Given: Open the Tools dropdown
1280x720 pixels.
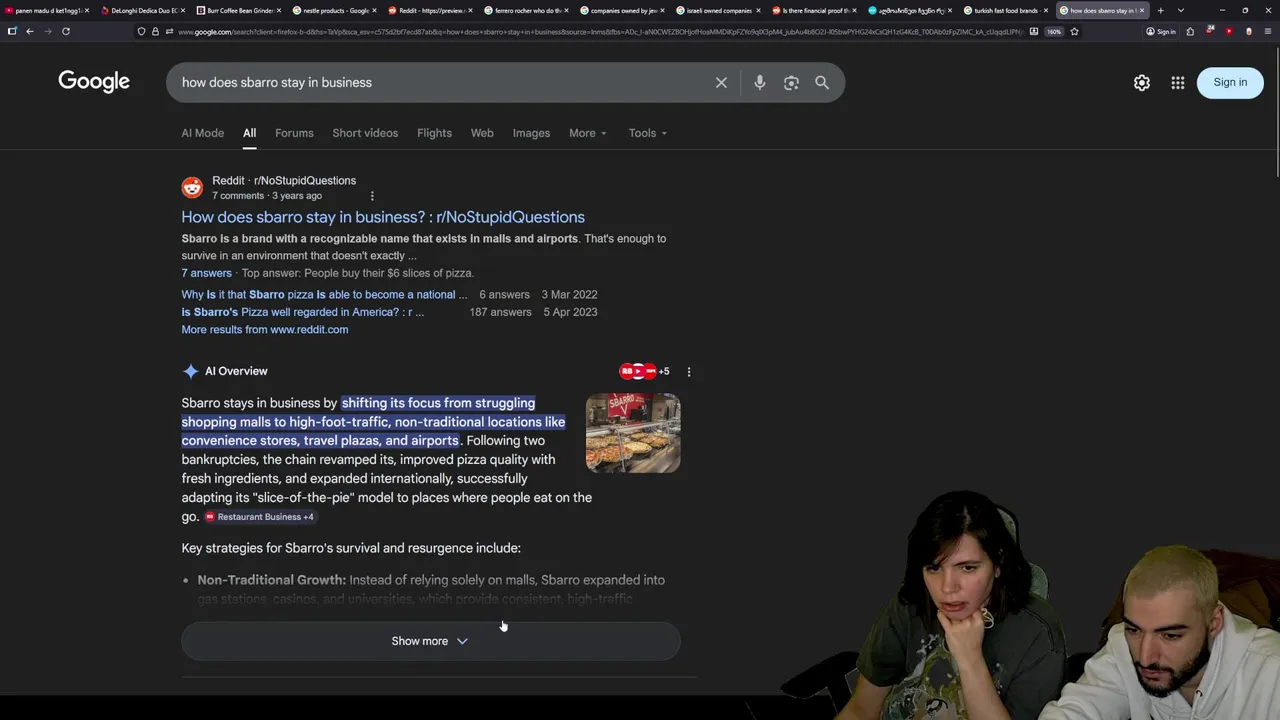Looking at the screenshot, I should (x=647, y=133).
